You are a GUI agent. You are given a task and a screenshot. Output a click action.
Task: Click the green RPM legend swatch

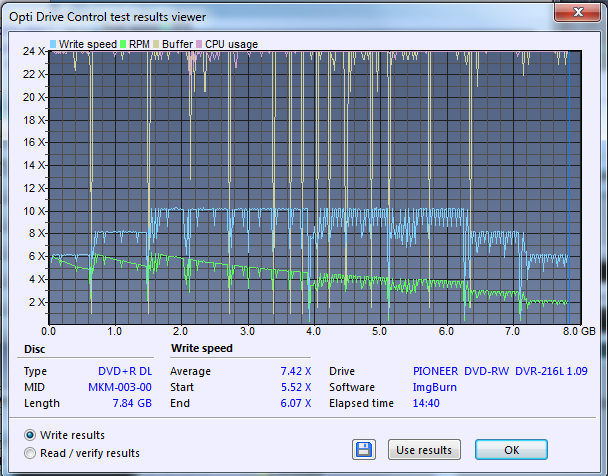pos(122,44)
